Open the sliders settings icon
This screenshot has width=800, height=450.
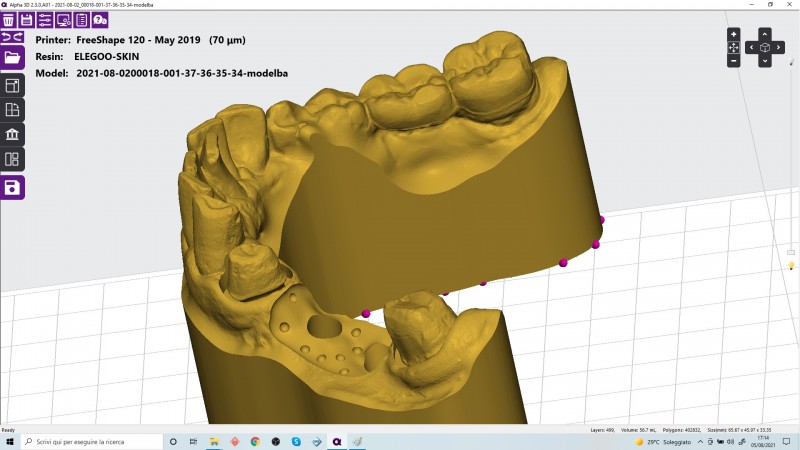tap(45, 20)
